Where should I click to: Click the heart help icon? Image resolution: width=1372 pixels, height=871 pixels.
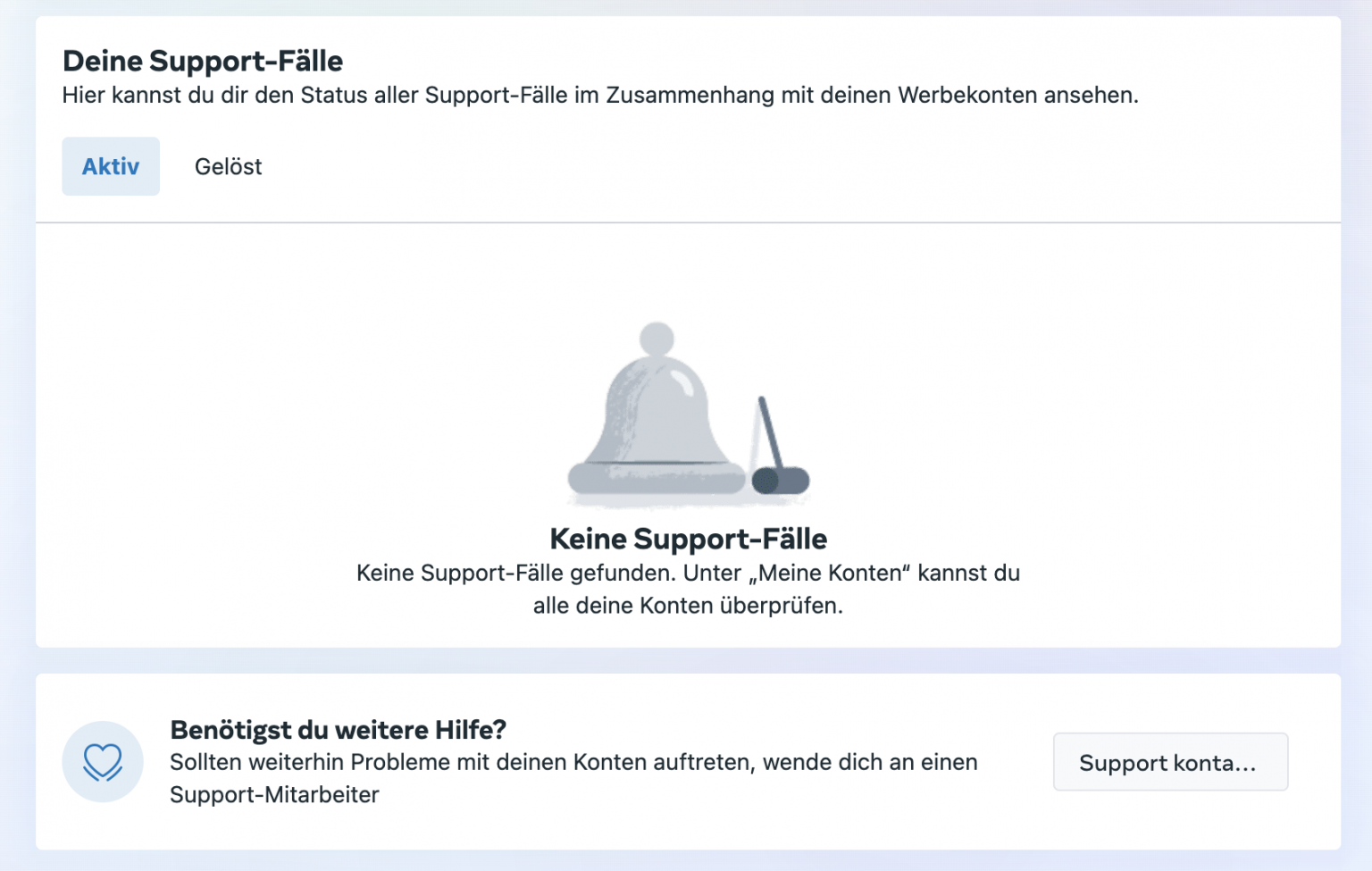click(x=103, y=762)
